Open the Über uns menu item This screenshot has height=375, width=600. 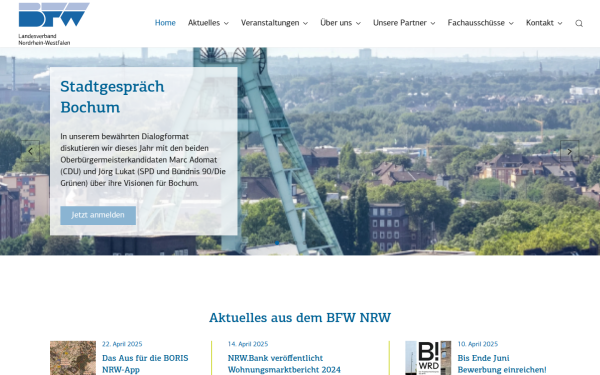pyautogui.click(x=336, y=23)
